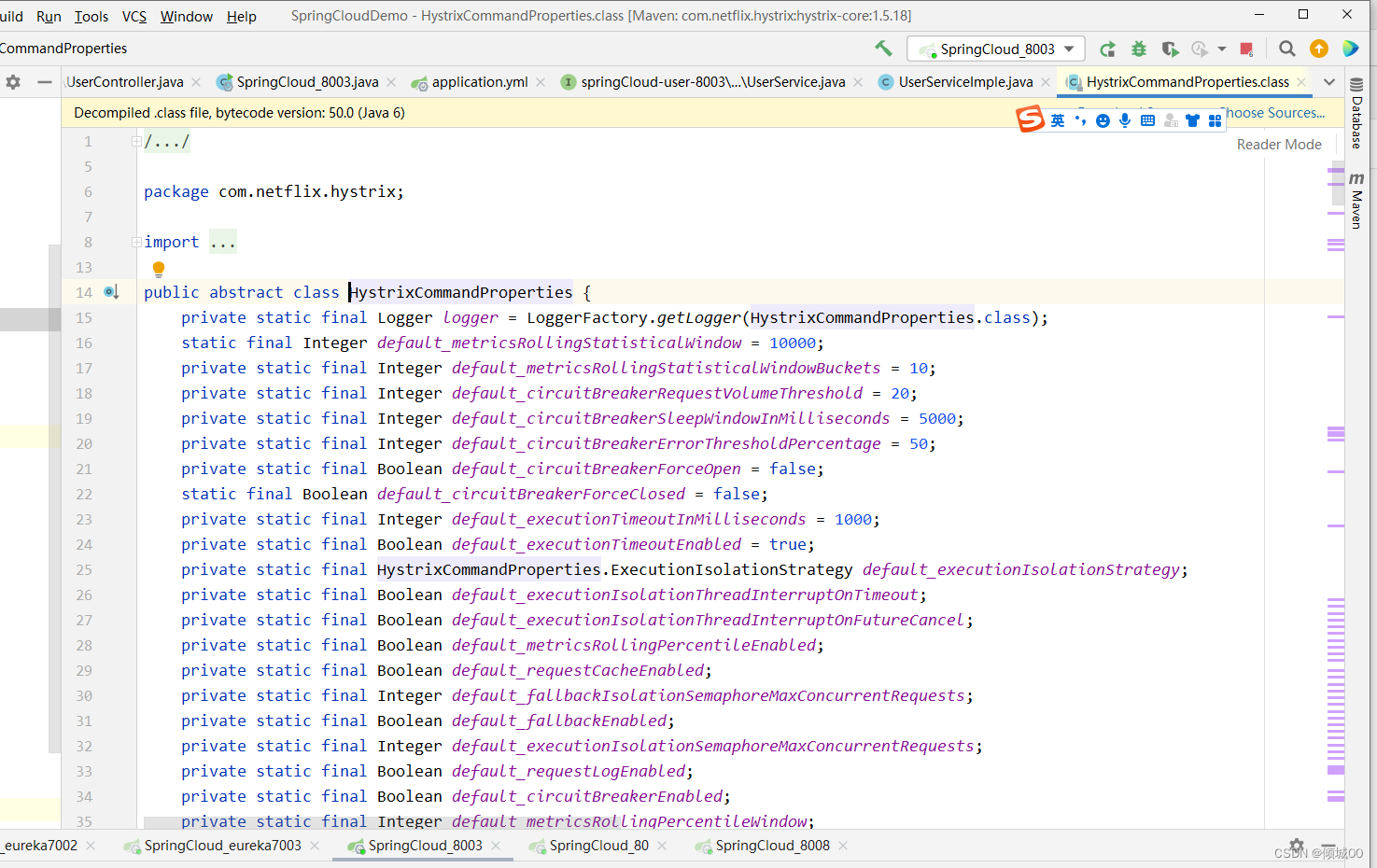
Task: Open the Help menu
Action: tap(242, 16)
